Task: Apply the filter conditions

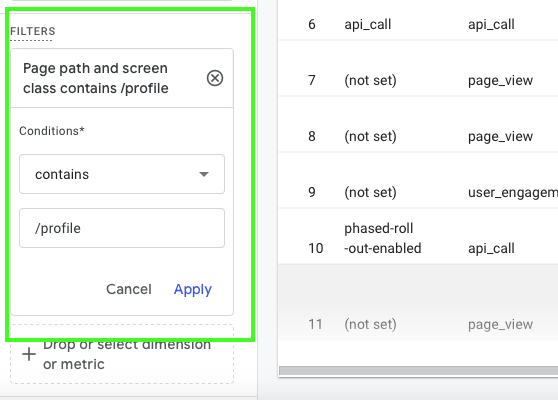Action: pyautogui.click(x=193, y=289)
